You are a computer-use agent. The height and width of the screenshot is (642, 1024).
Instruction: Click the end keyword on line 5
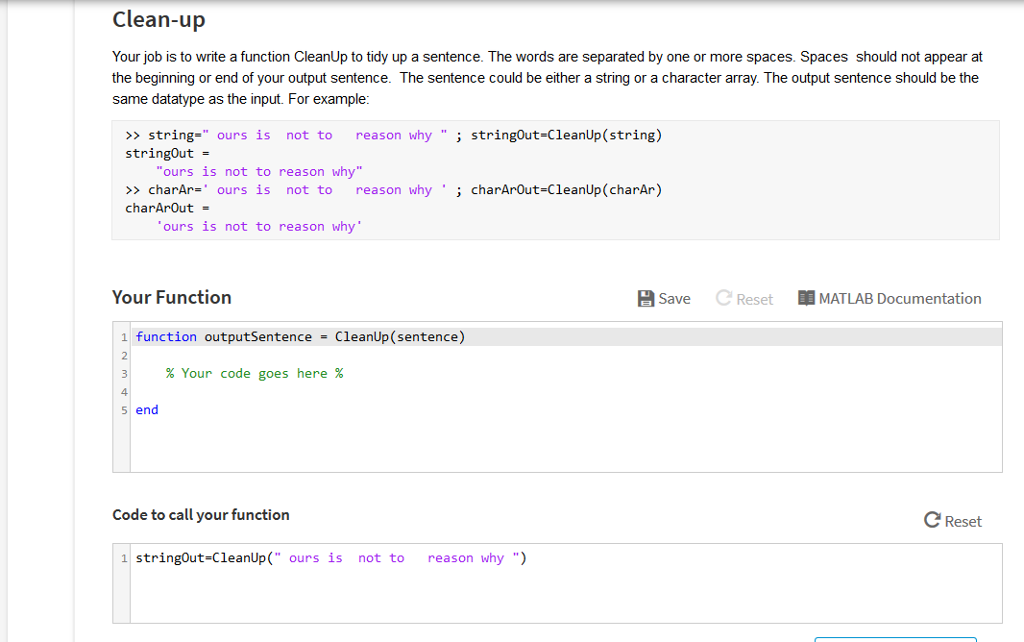[146, 409]
